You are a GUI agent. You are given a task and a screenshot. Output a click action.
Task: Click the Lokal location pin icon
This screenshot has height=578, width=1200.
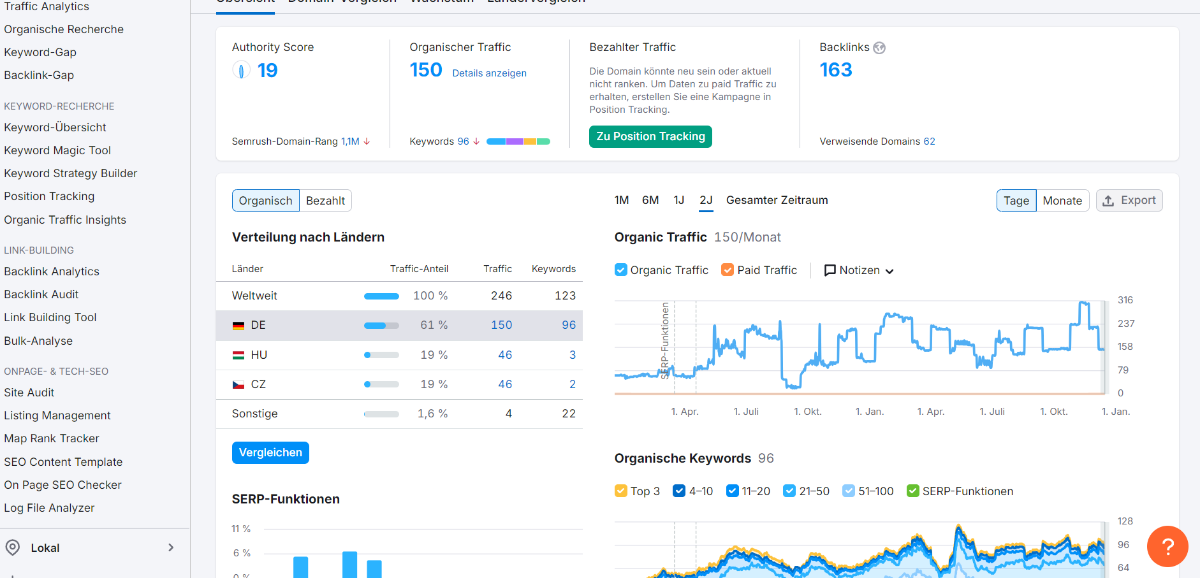tap(13, 547)
